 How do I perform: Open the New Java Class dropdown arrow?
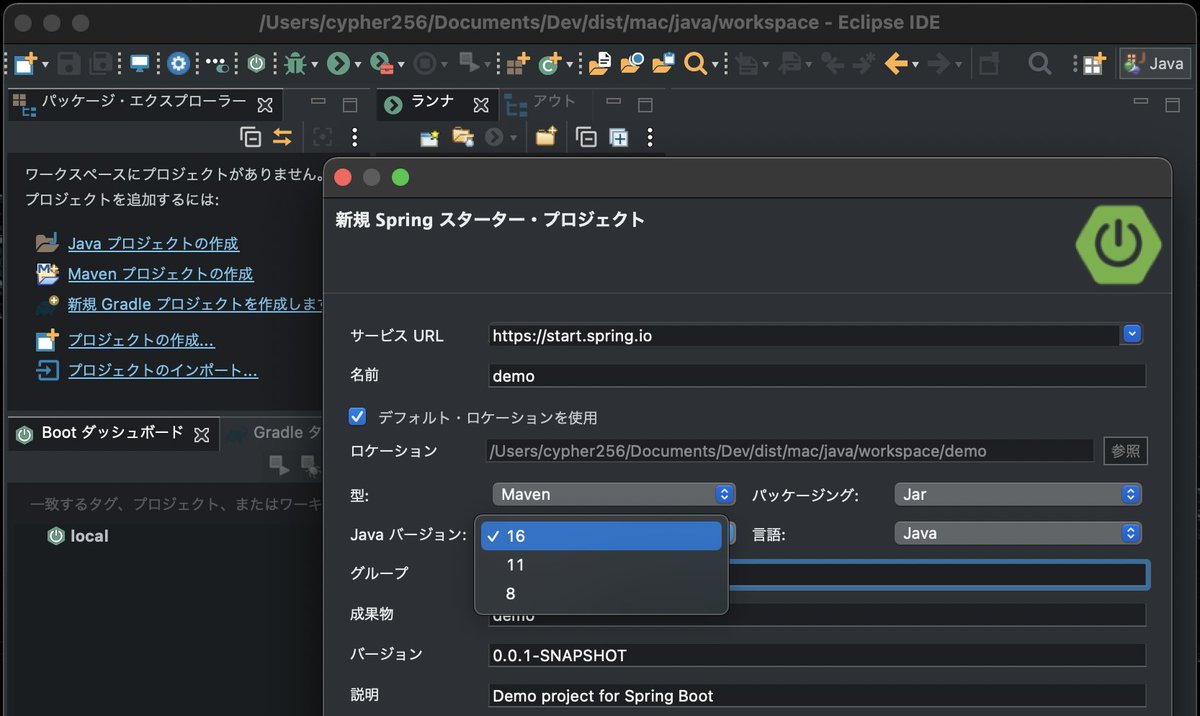(x=570, y=65)
